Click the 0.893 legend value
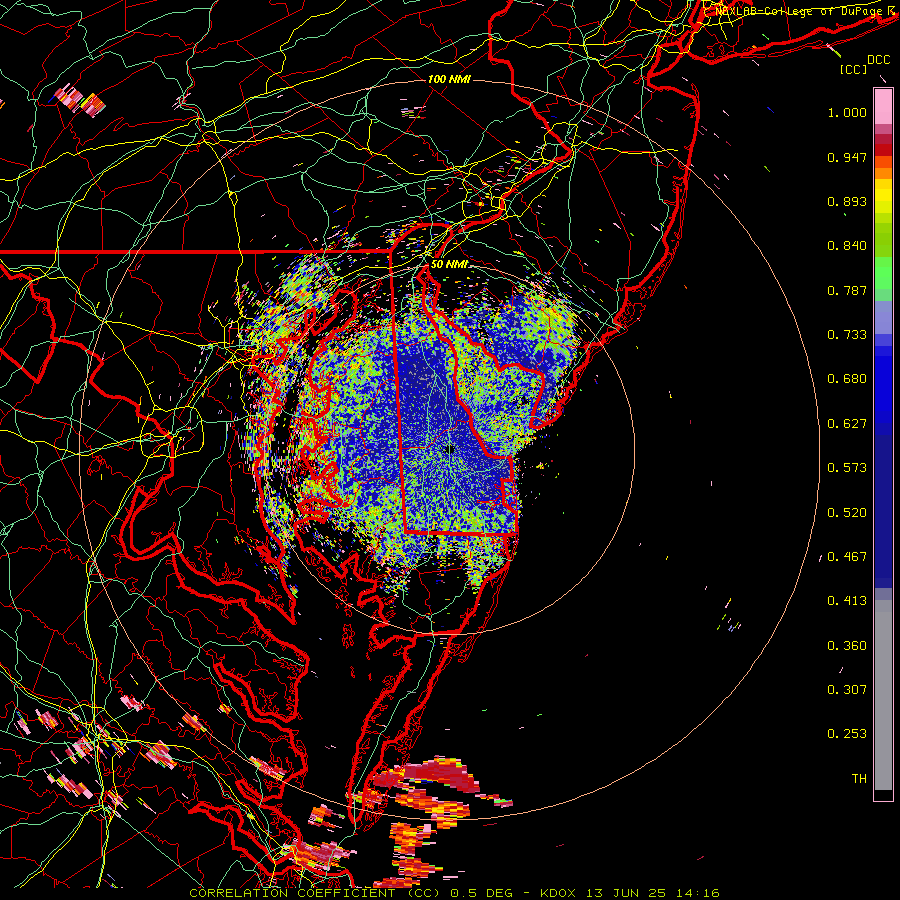The height and width of the screenshot is (900, 900). [847, 201]
